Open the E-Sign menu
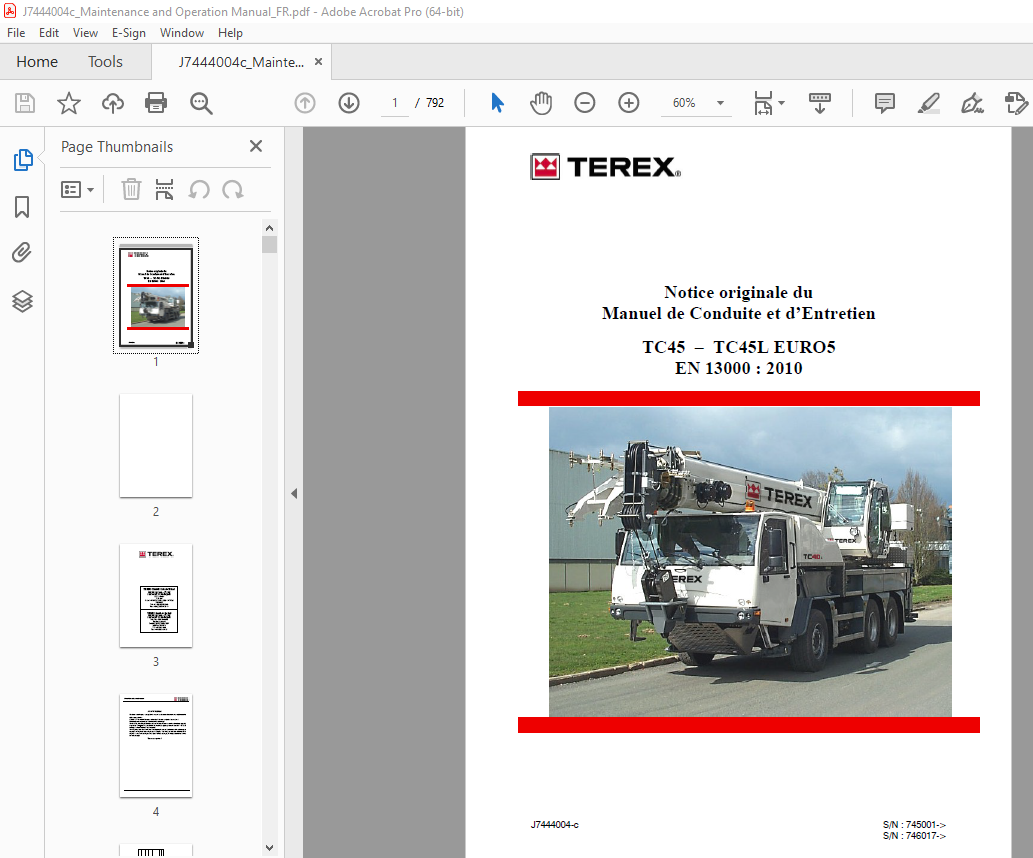The width and height of the screenshot is (1033, 858). tap(128, 33)
